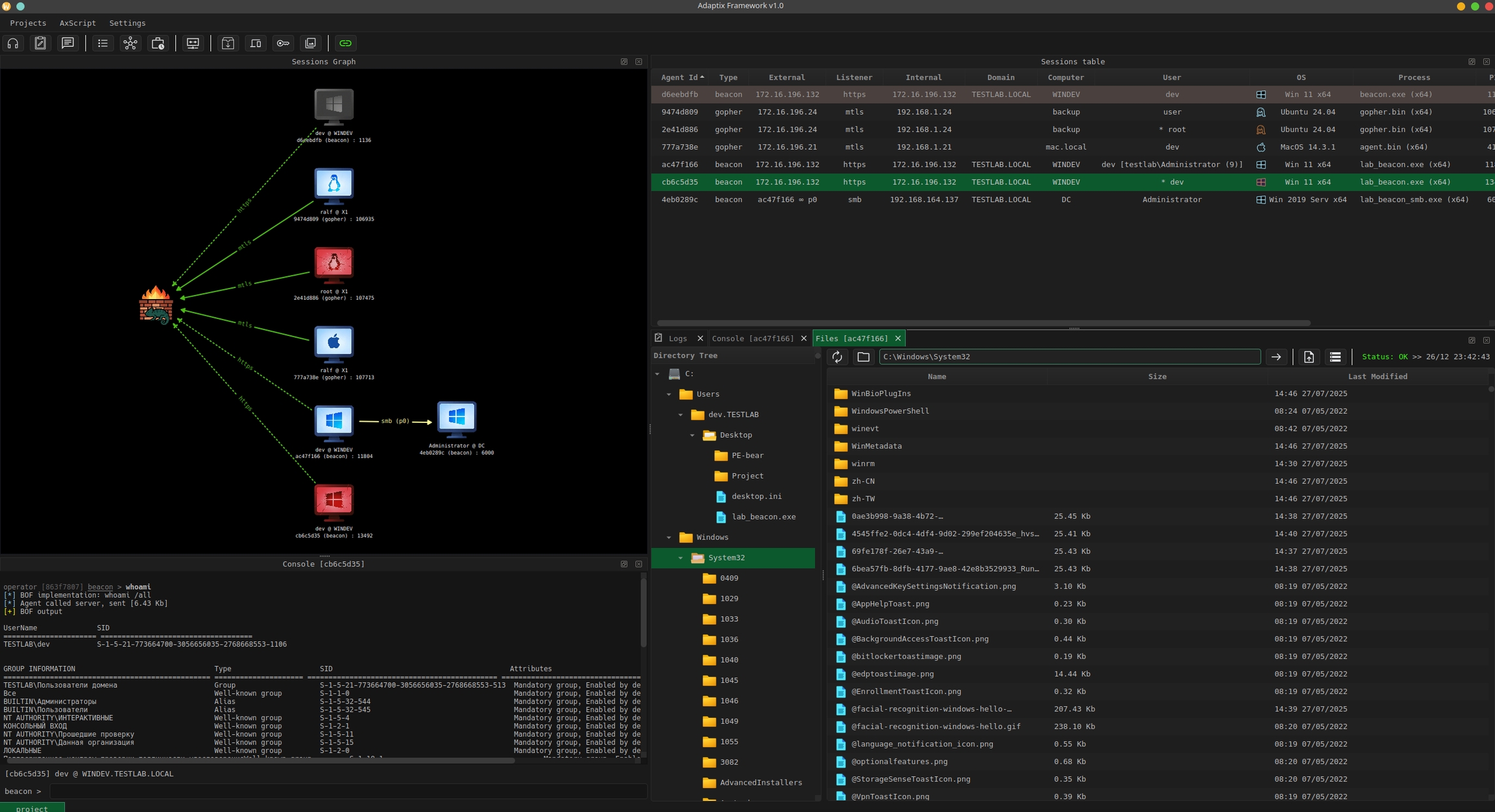Navigate with the arrow button next to path
Screen dimensions: 1495x812
(1276, 356)
